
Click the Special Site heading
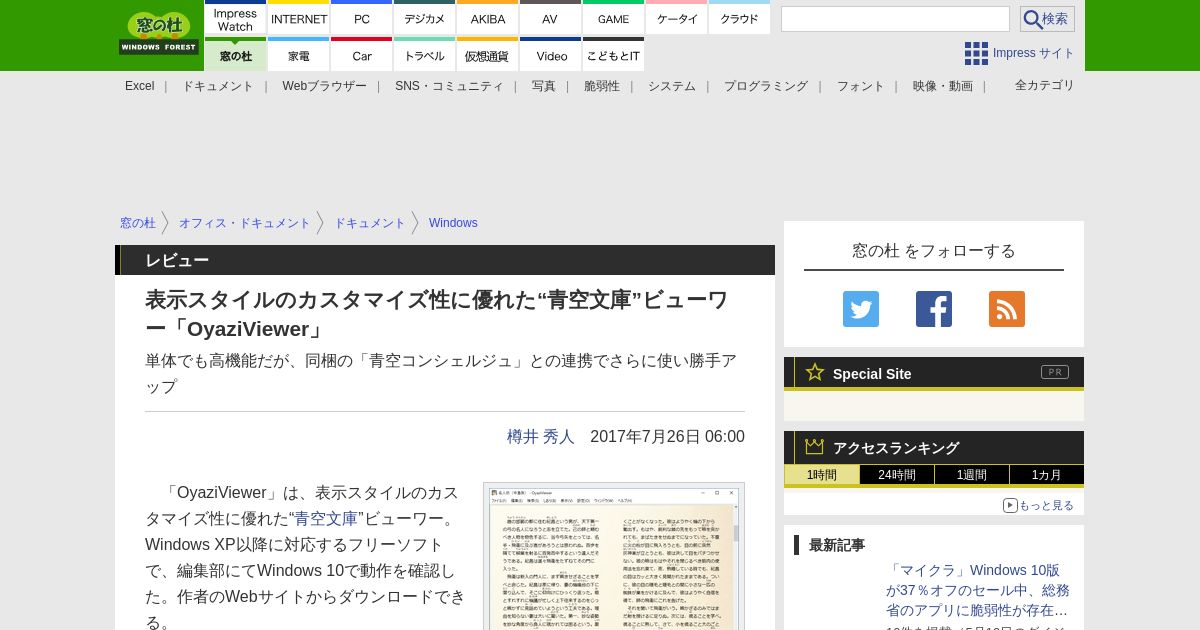coord(872,374)
